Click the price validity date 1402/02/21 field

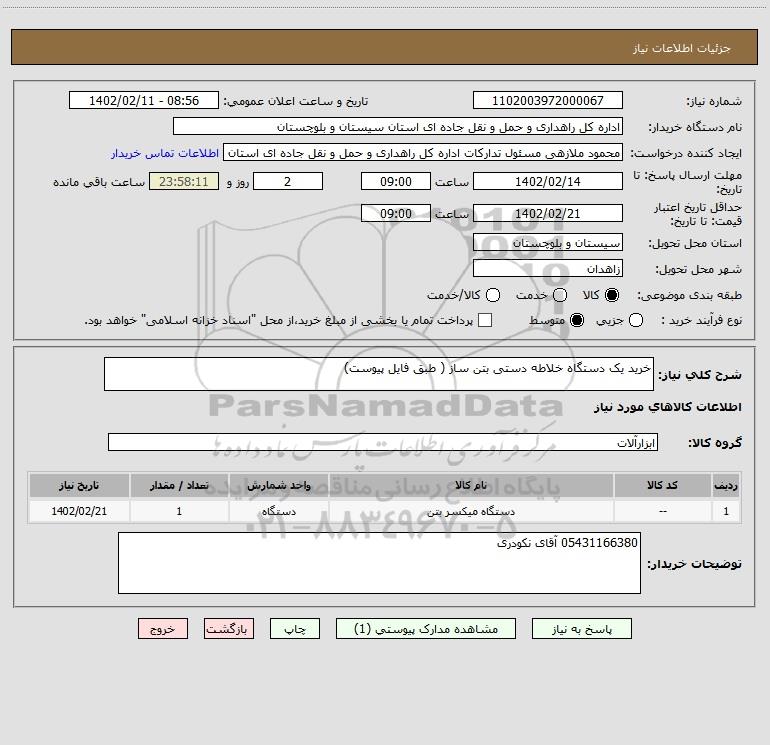pyautogui.click(x=548, y=213)
